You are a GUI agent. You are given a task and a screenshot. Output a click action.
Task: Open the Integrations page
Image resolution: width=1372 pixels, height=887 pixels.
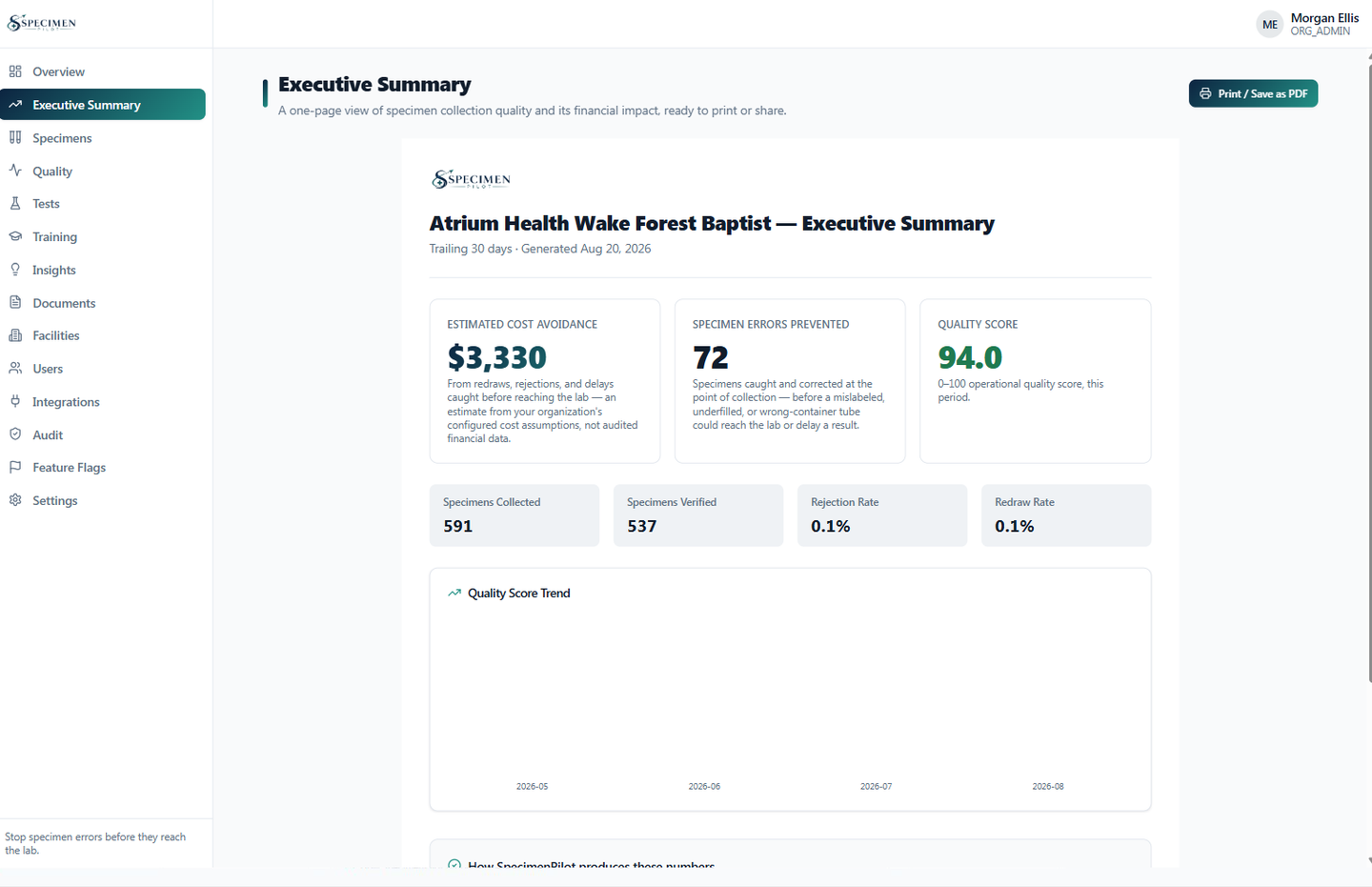103,402
